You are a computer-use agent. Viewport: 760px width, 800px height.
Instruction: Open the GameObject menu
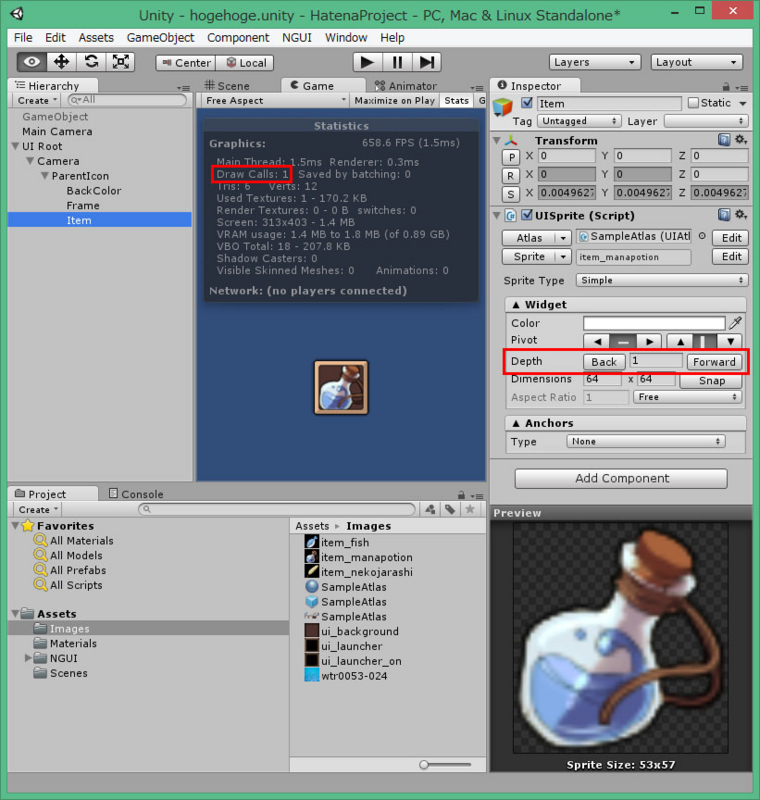pyautogui.click(x=161, y=38)
